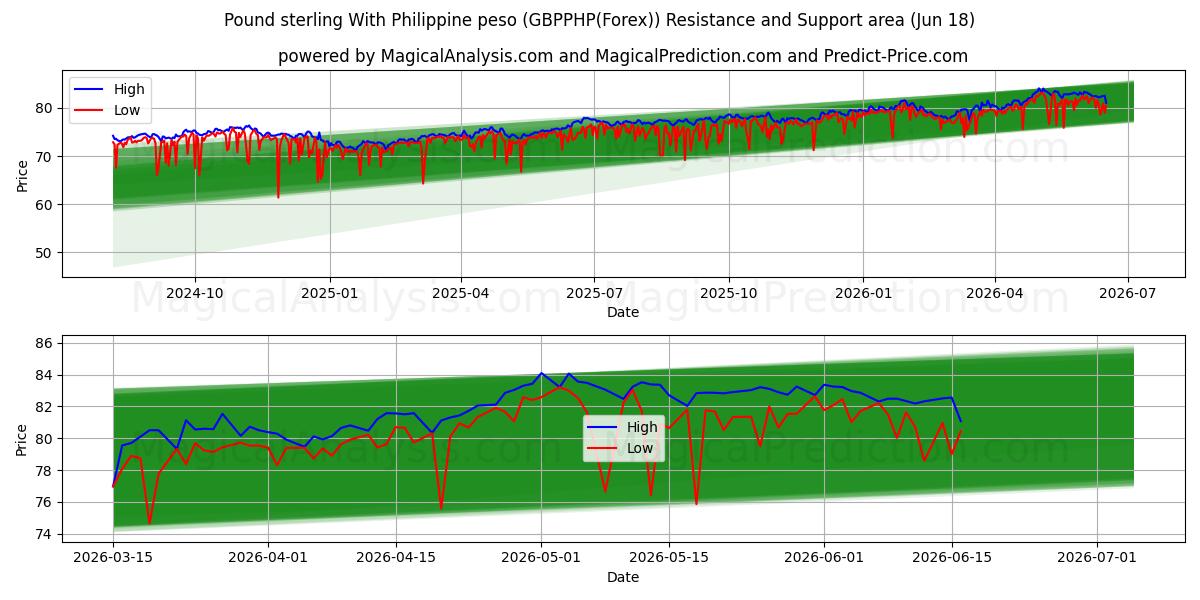Click the 2025-04 date tick label
This screenshot has height=600, width=1200.
461,294
